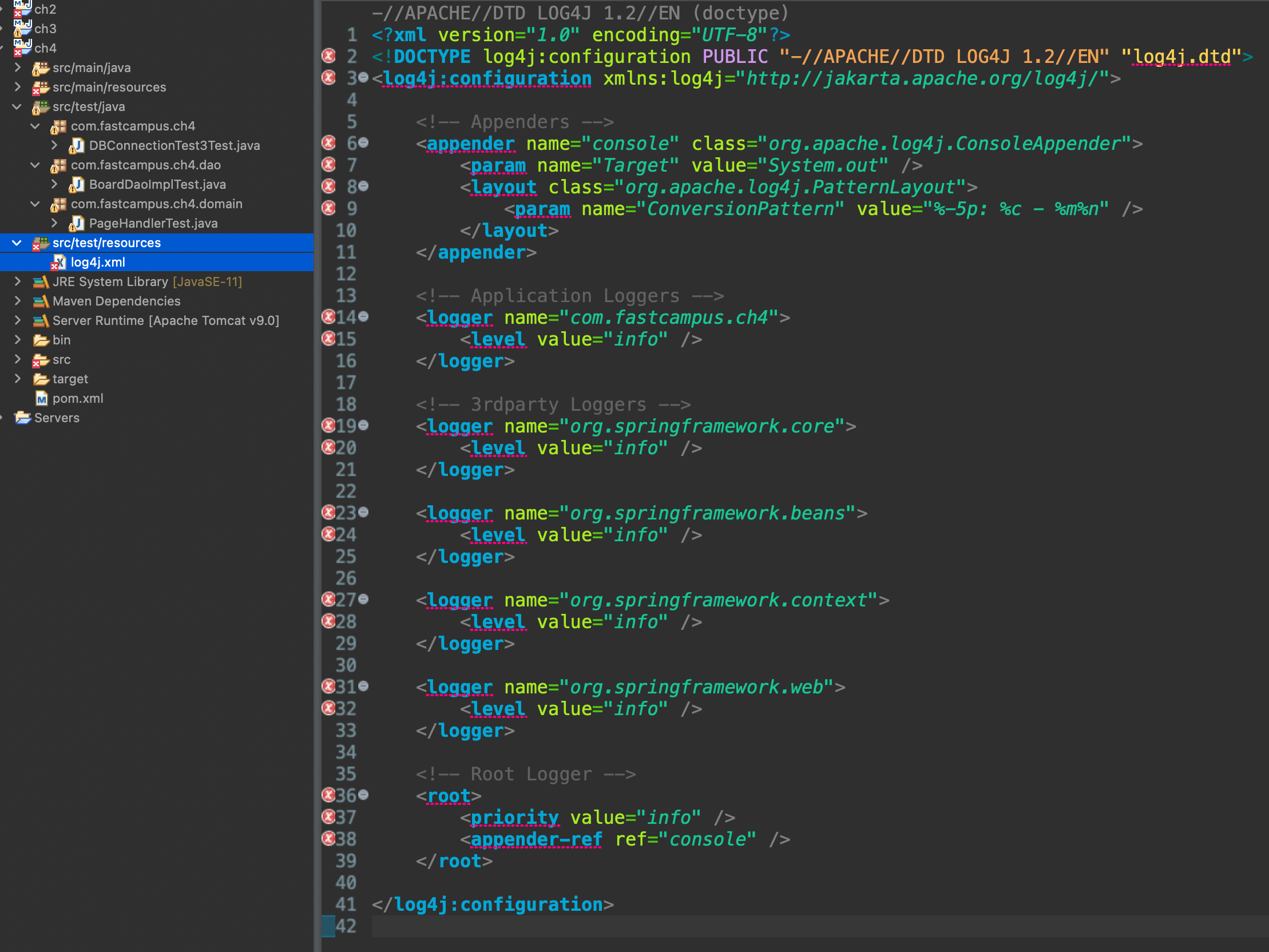The image size is (1269, 952).
Task: Click error marker on line 14
Action: pos(328,317)
